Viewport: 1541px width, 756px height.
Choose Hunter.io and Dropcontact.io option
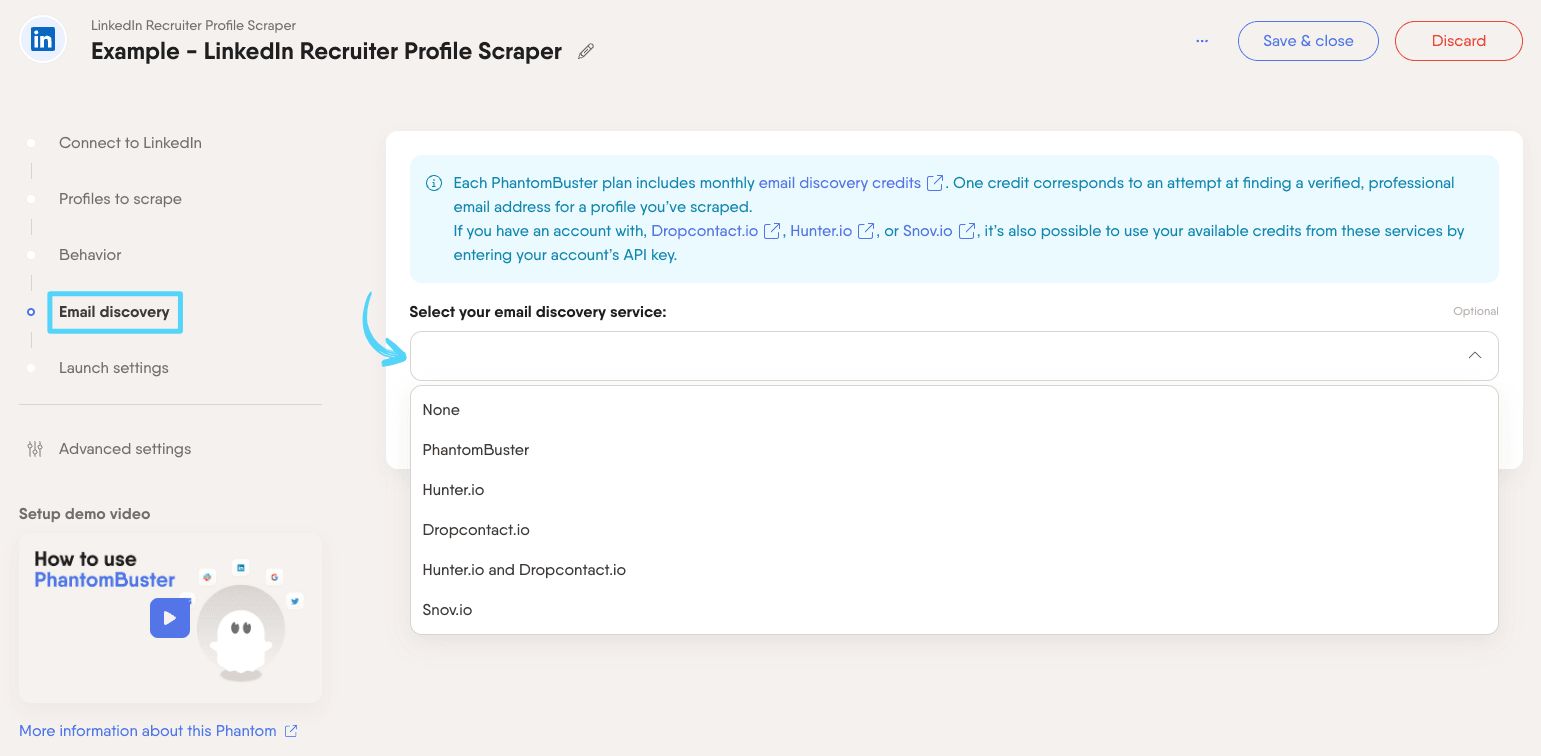(x=954, y=570)
